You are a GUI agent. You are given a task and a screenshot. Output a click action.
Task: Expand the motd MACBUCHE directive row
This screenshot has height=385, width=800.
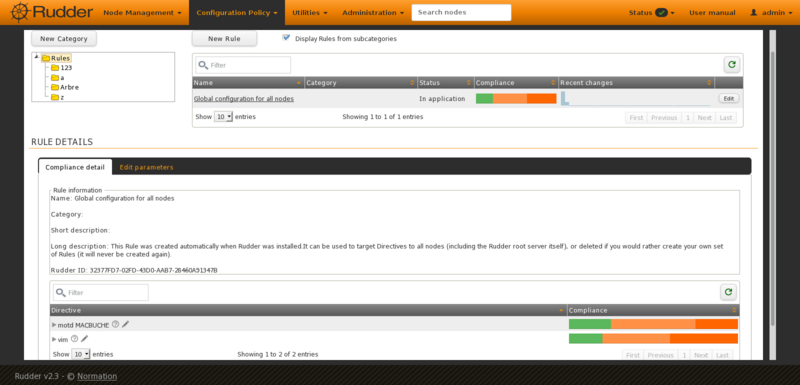(54, 324)
